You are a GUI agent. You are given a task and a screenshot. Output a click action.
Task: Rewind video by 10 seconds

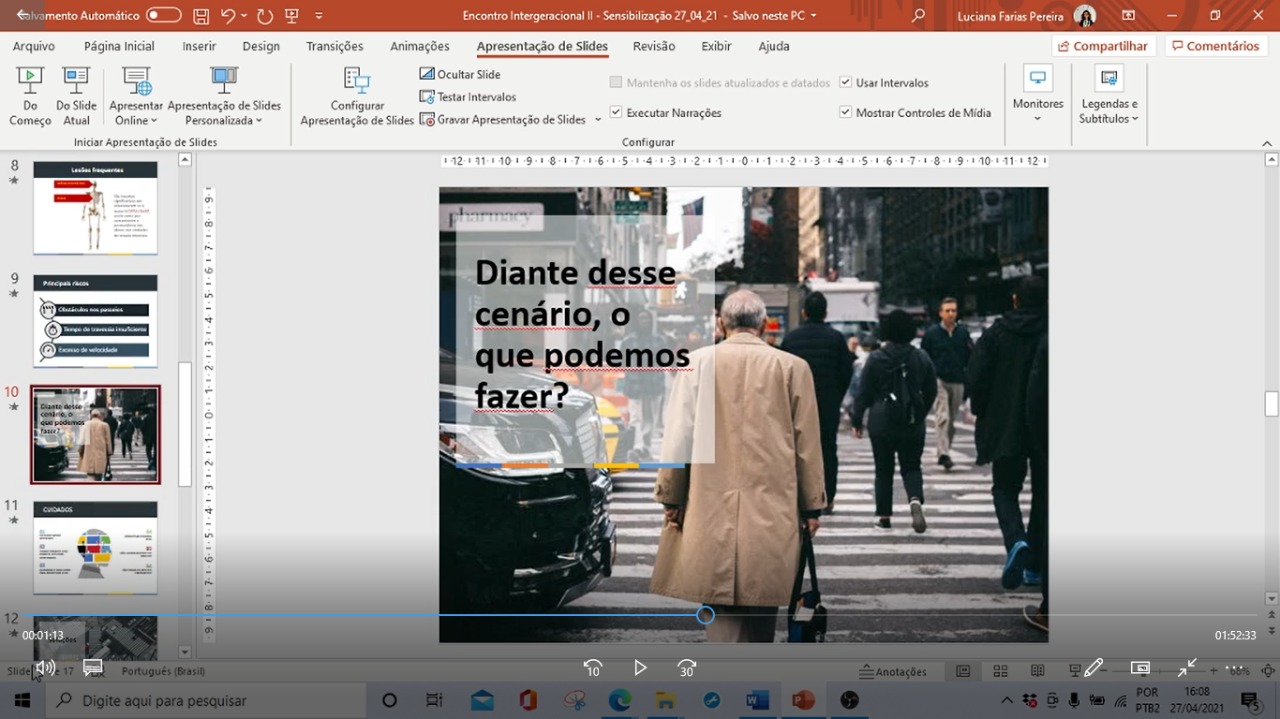pyautogui.click(x=592, y=668)
